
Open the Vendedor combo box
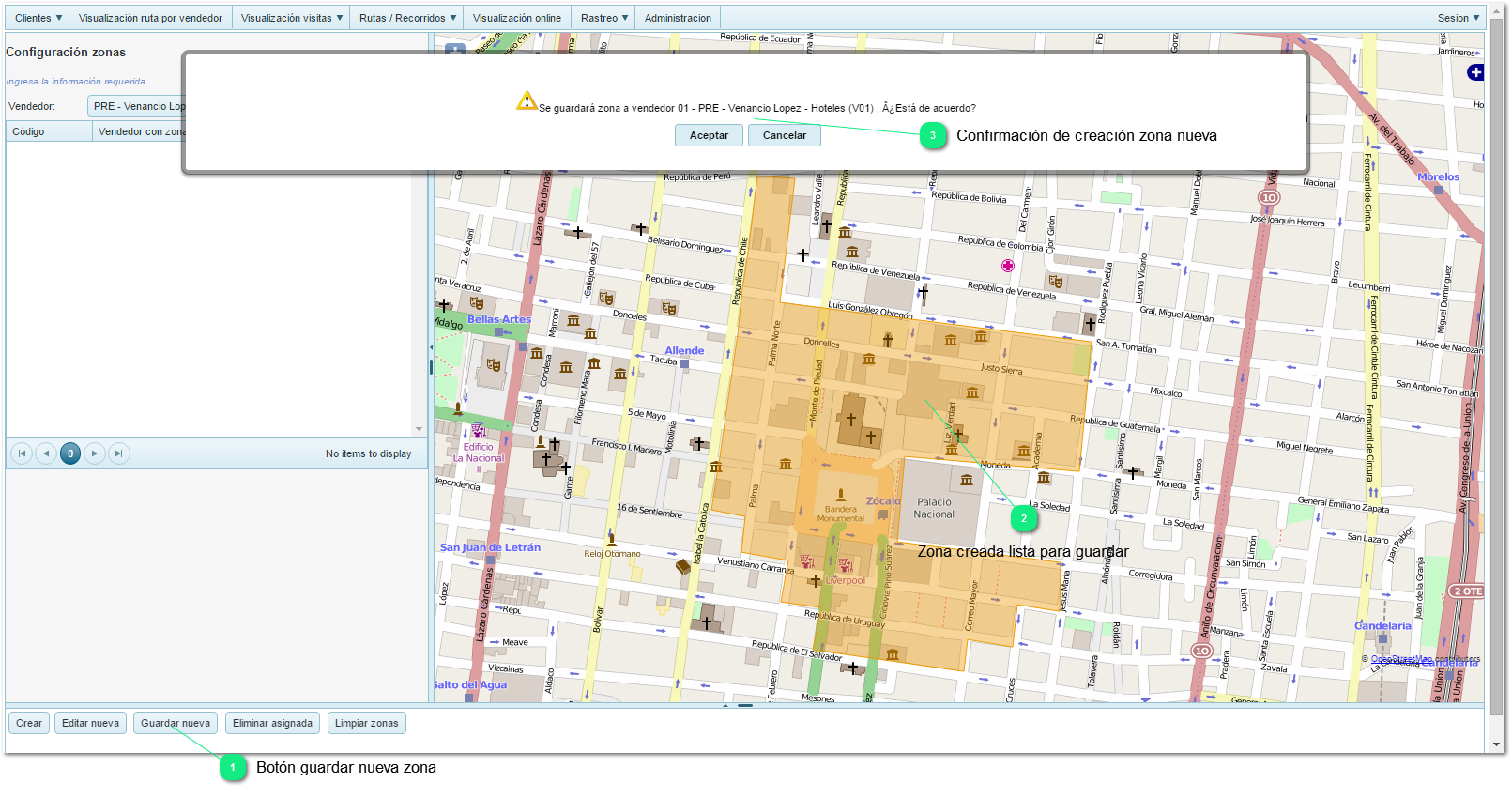138,106
